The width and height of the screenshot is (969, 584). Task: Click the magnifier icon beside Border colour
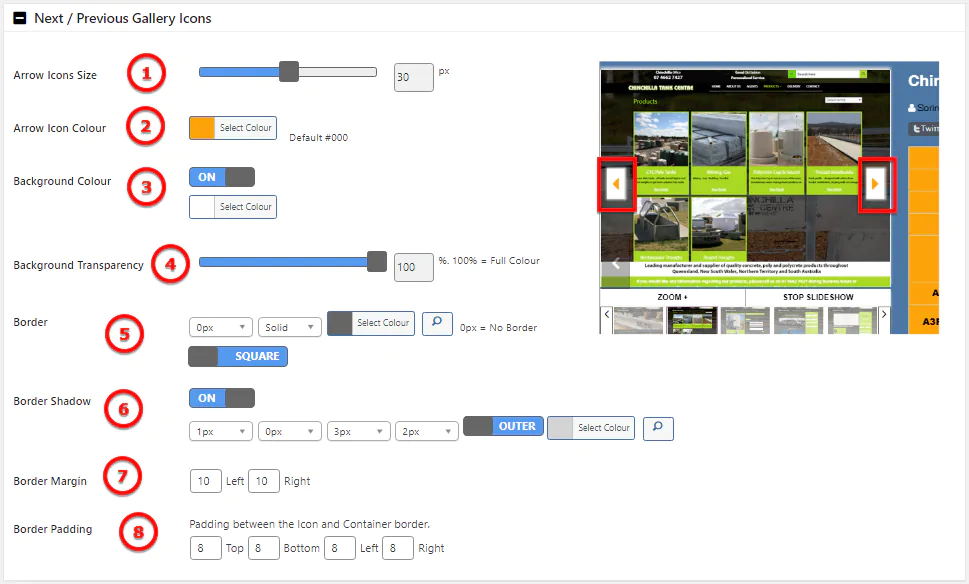pos(436,323)
